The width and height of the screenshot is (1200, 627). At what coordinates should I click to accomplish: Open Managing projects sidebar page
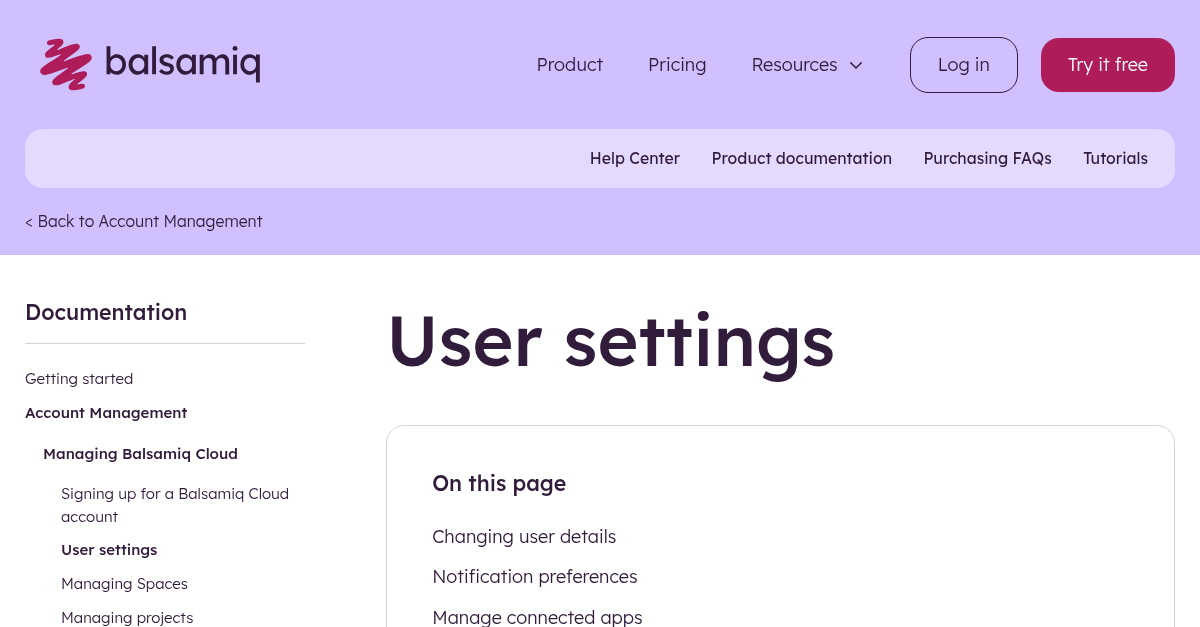point(127,617)
